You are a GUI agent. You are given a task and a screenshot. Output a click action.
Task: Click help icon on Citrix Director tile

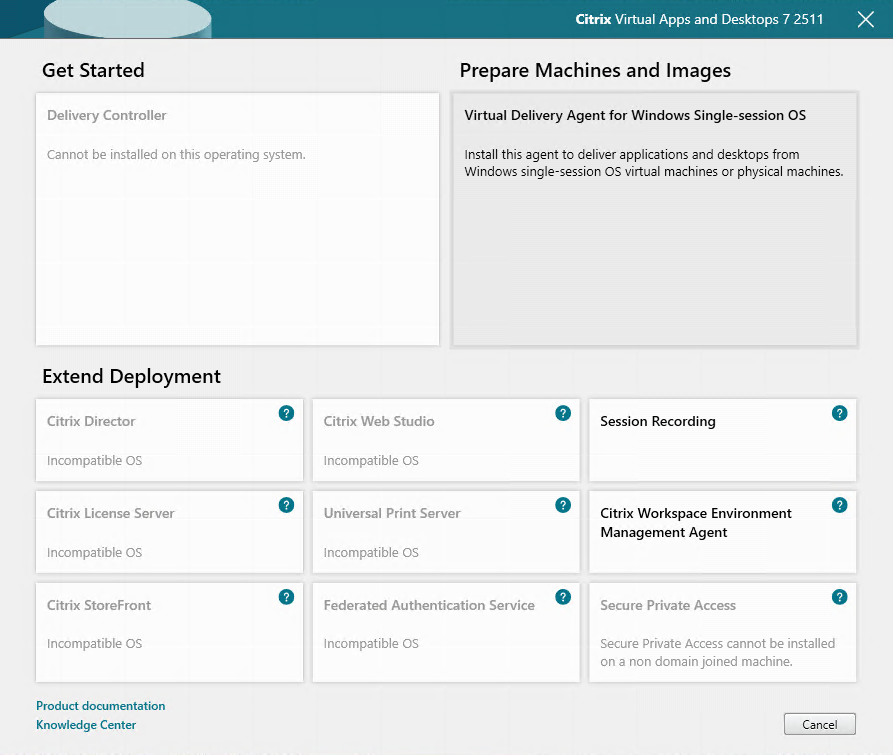point(286,413)
